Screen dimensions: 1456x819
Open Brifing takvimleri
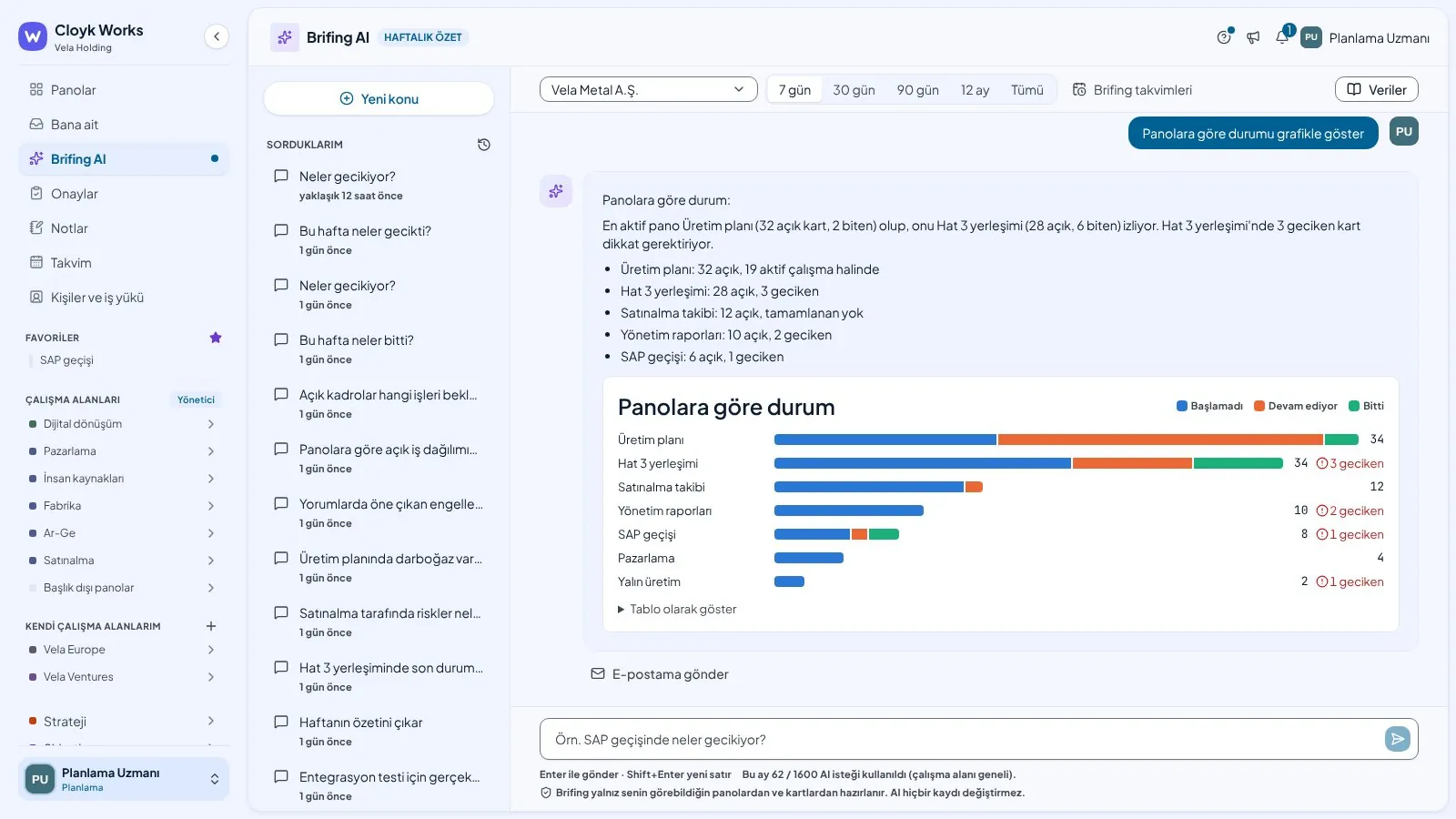[1132, 90]
